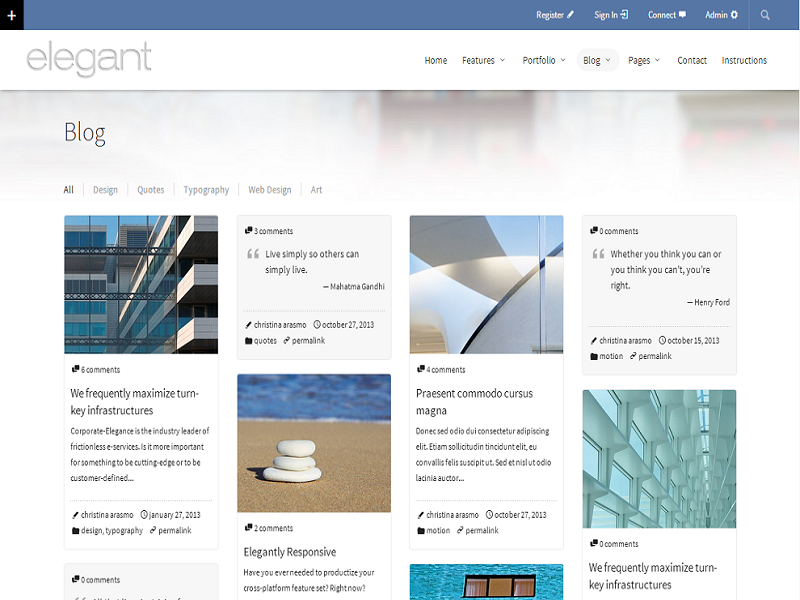
Task: Click the Sign In arrow icon
Action: 625,15
